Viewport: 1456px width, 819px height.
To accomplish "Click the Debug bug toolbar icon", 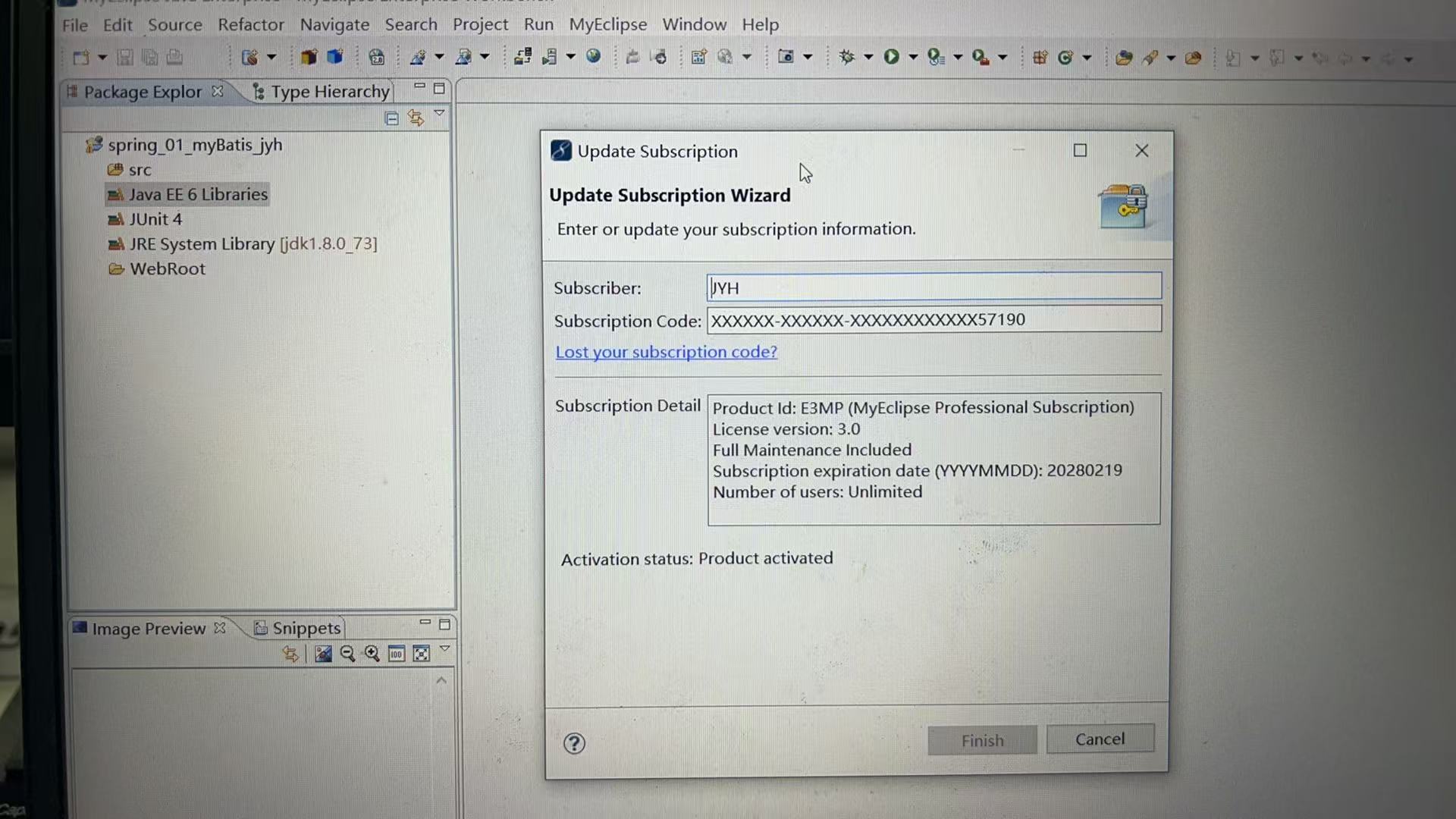I will click(847, 57).
